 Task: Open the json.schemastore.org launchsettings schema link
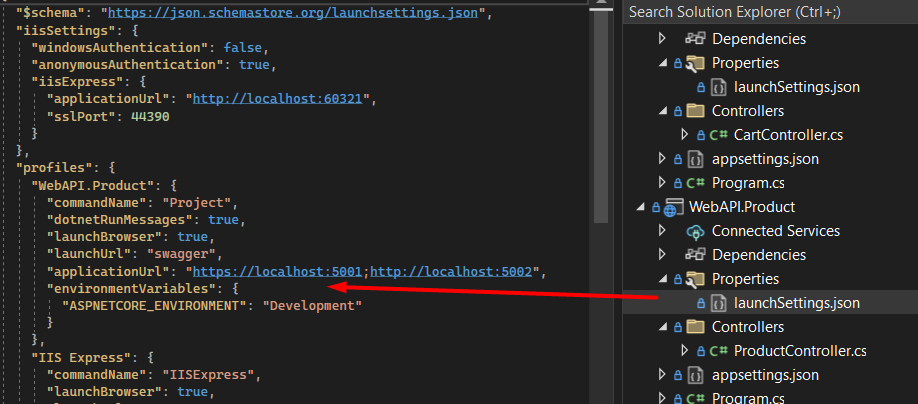coord(293,12)
